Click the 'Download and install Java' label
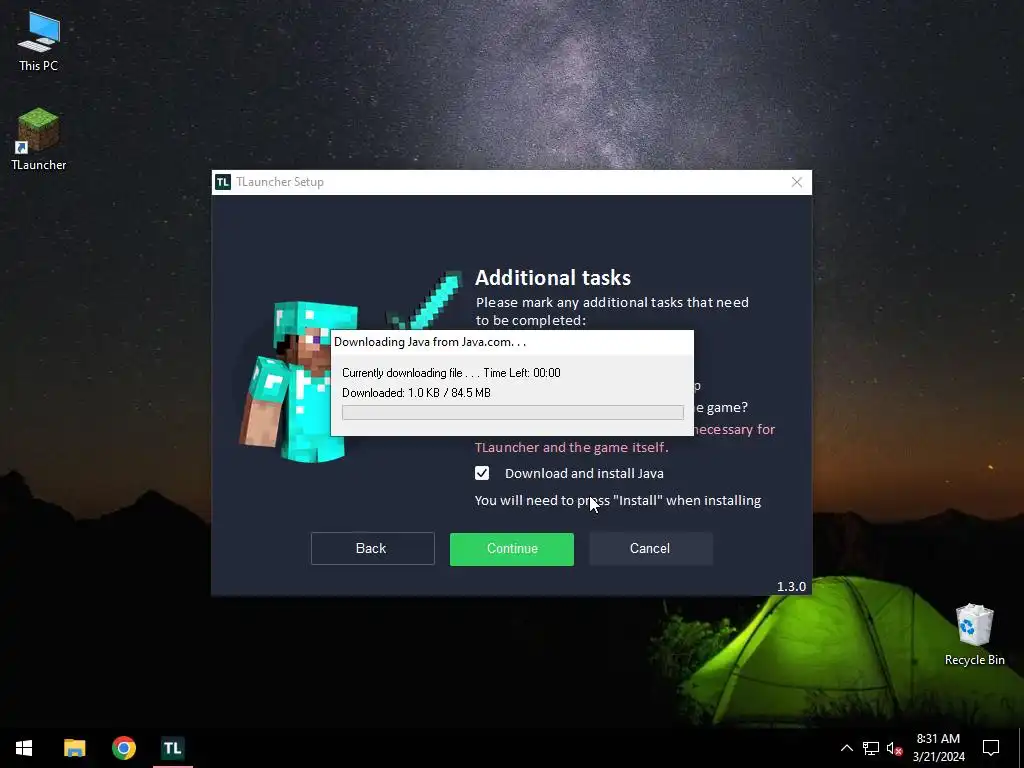This screenshot has height=768, width=1024. click(584, 473)
